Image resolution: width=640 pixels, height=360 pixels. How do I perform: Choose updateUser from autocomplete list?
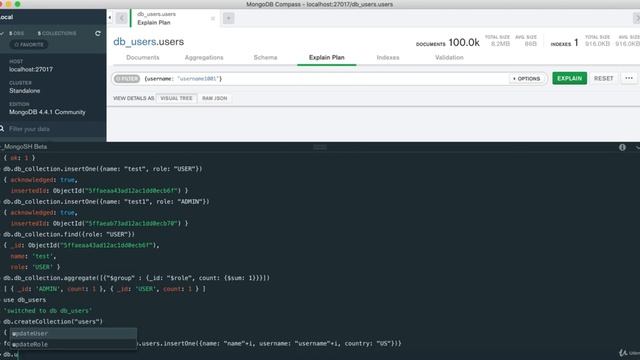pyautogui.click(x=73, y=333)
